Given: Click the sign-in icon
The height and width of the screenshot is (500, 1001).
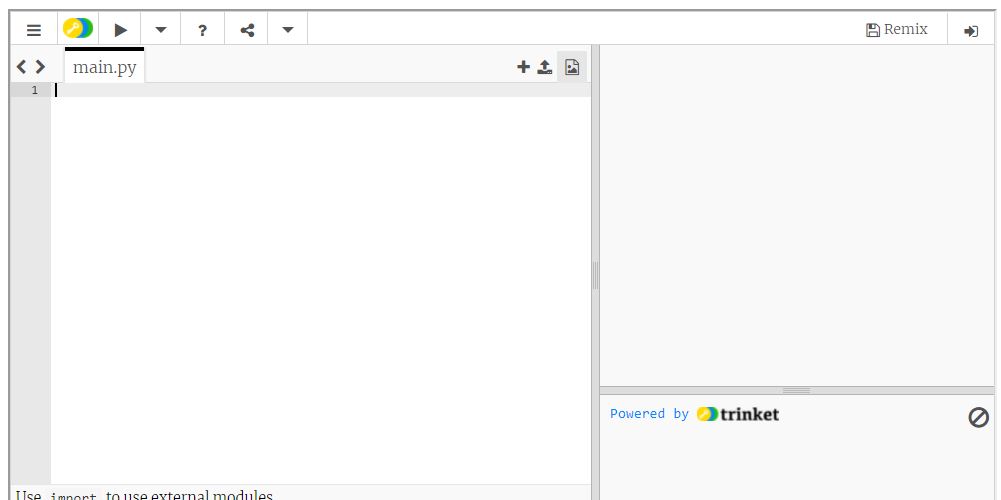Looking at the screenshot, I should coord(970,31).
